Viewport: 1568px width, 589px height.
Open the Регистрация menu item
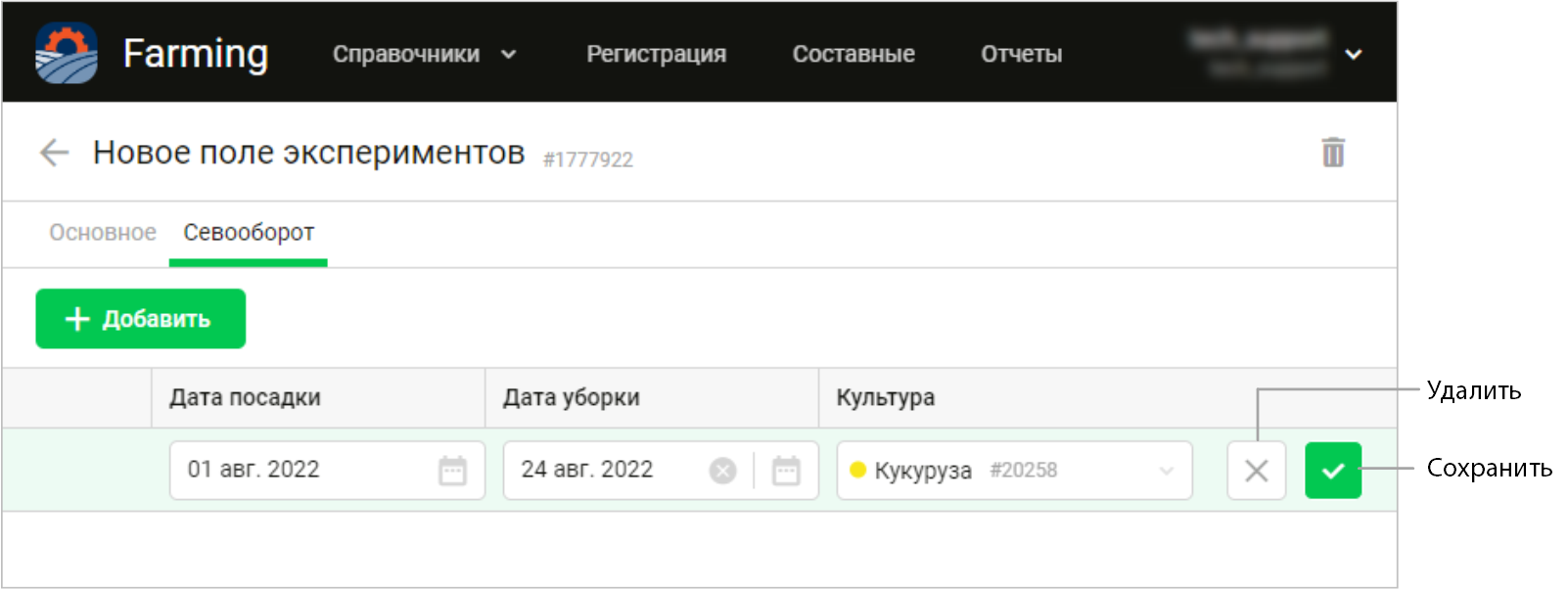[657, 54]
